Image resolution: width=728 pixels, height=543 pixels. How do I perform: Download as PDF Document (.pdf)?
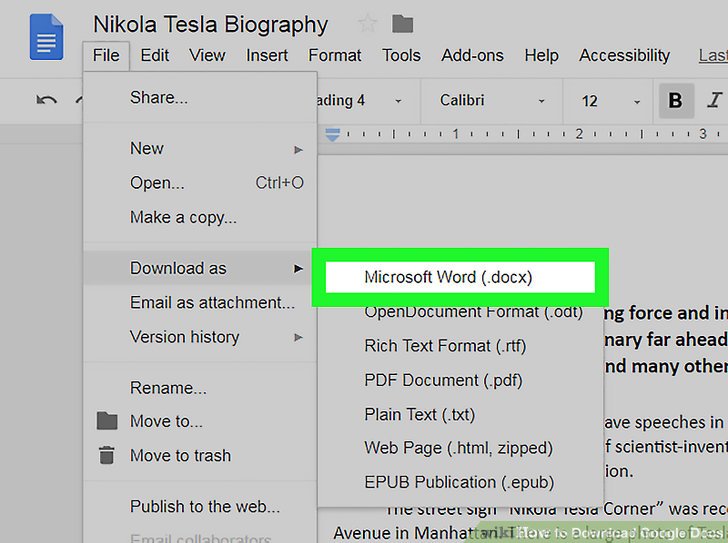(460, 380)
